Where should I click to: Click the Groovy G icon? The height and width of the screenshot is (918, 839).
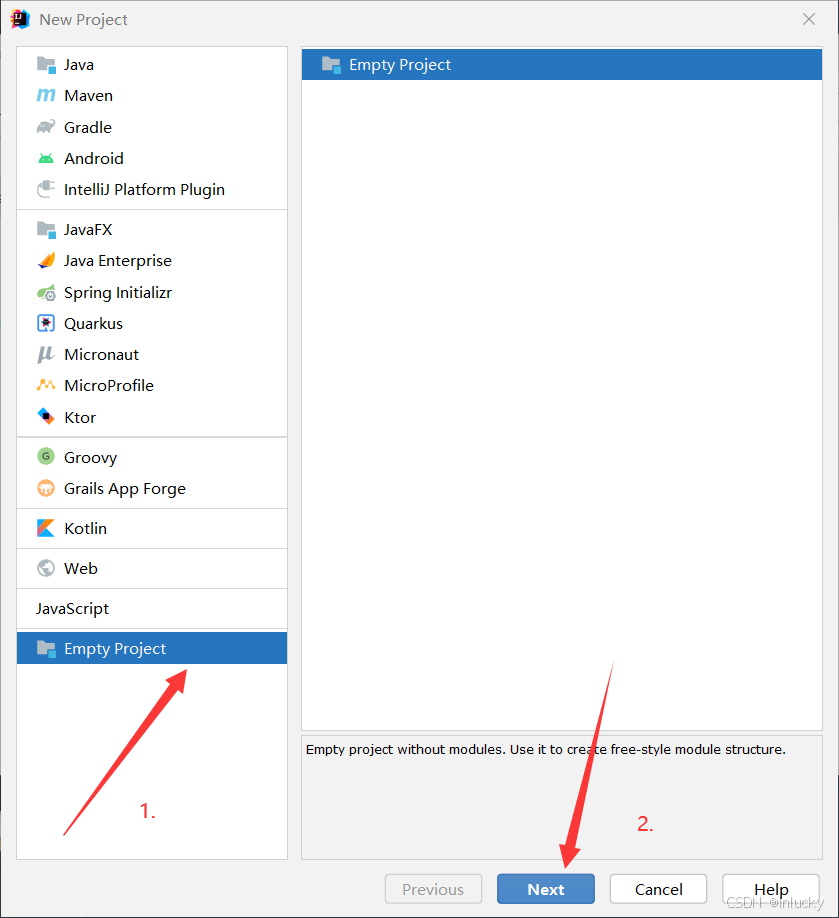click(x=46, y=457)
